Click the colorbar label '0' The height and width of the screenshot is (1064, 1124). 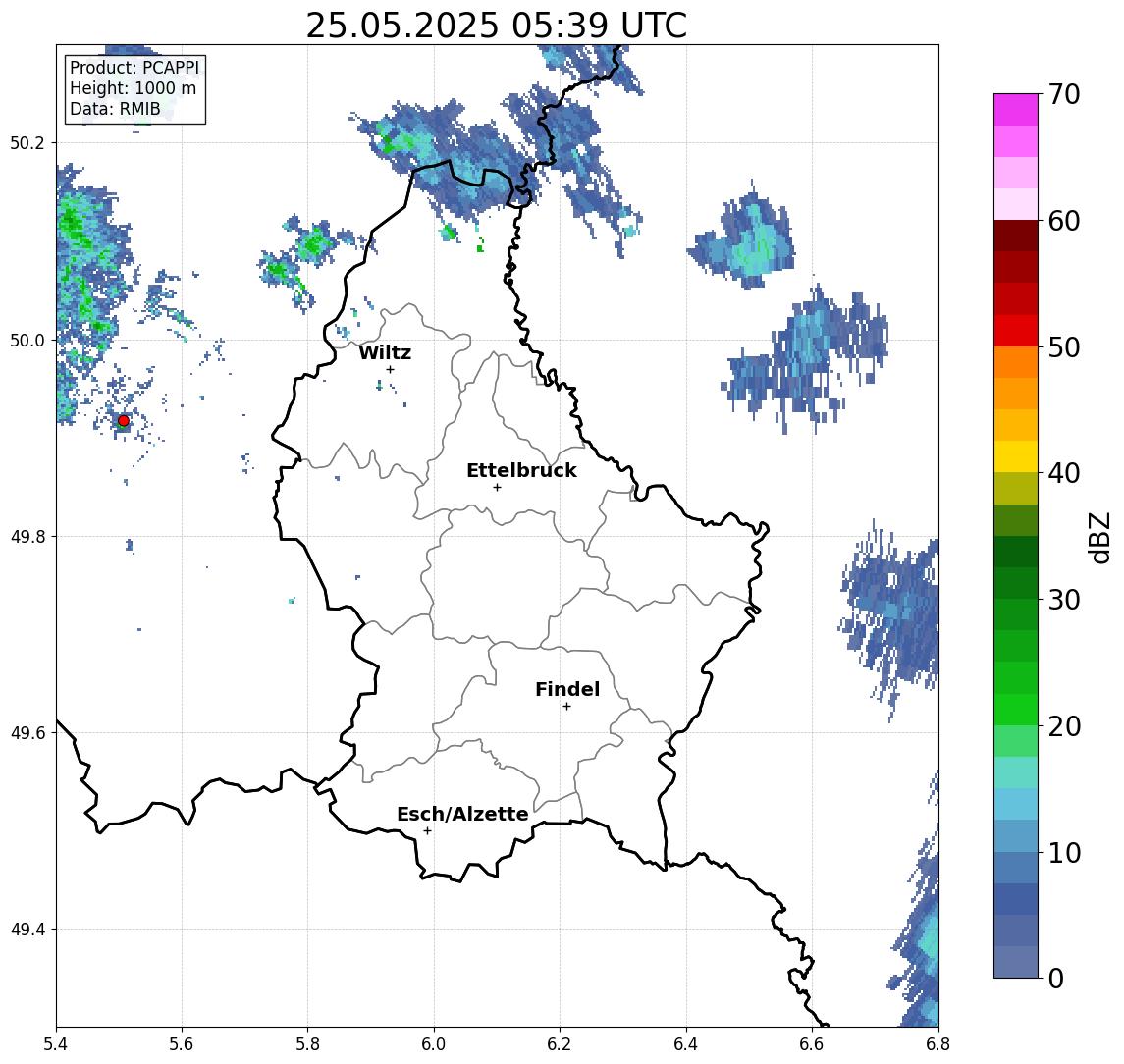click(x=1056, y=979)
